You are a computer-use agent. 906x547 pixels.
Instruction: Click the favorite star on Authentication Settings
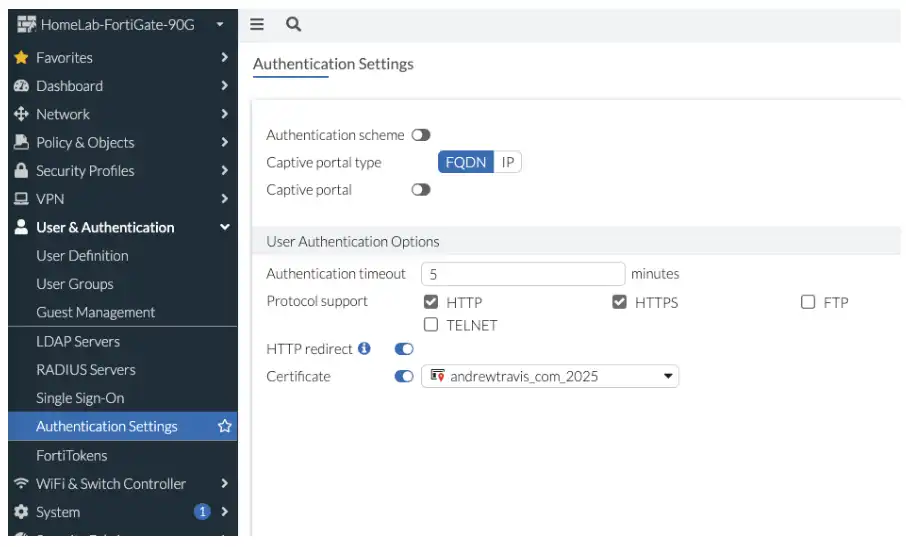[225, 426]
